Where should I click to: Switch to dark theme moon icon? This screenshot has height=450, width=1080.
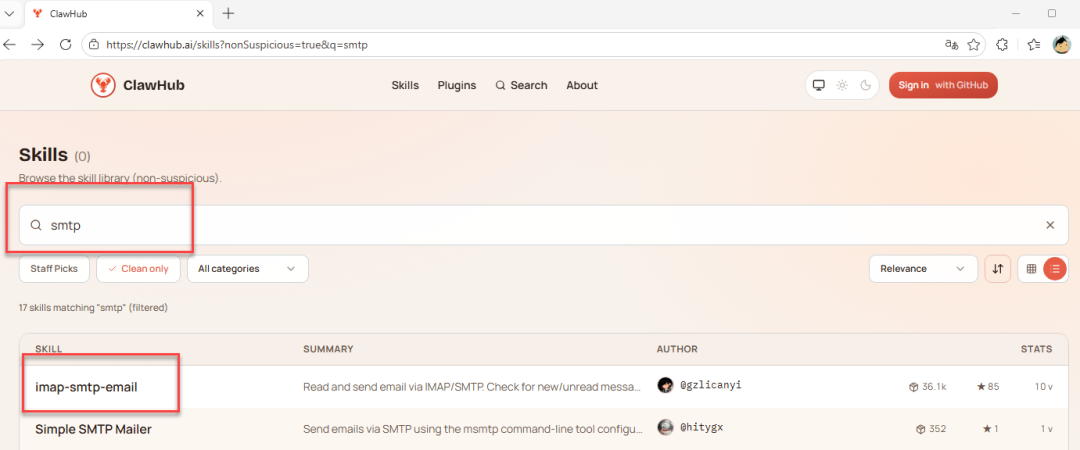tap(866, 85)
